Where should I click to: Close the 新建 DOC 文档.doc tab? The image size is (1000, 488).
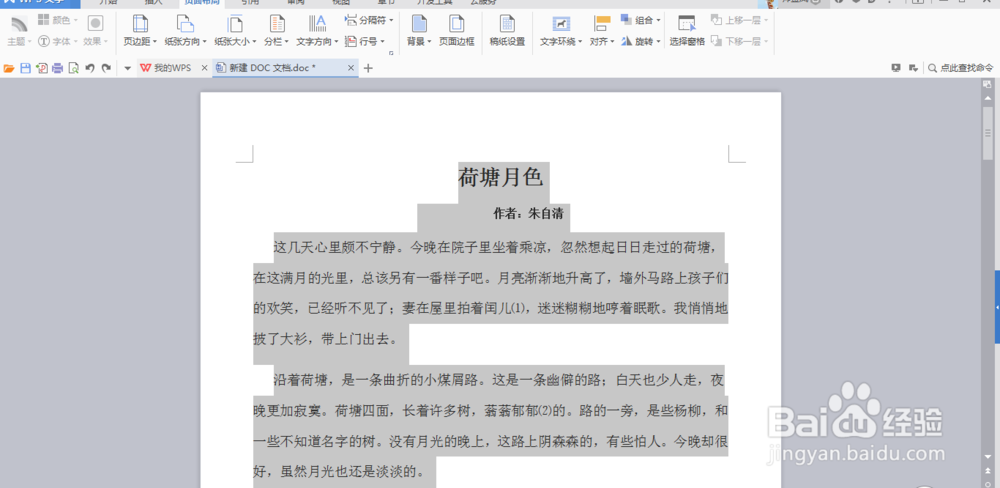pos(351,68)
